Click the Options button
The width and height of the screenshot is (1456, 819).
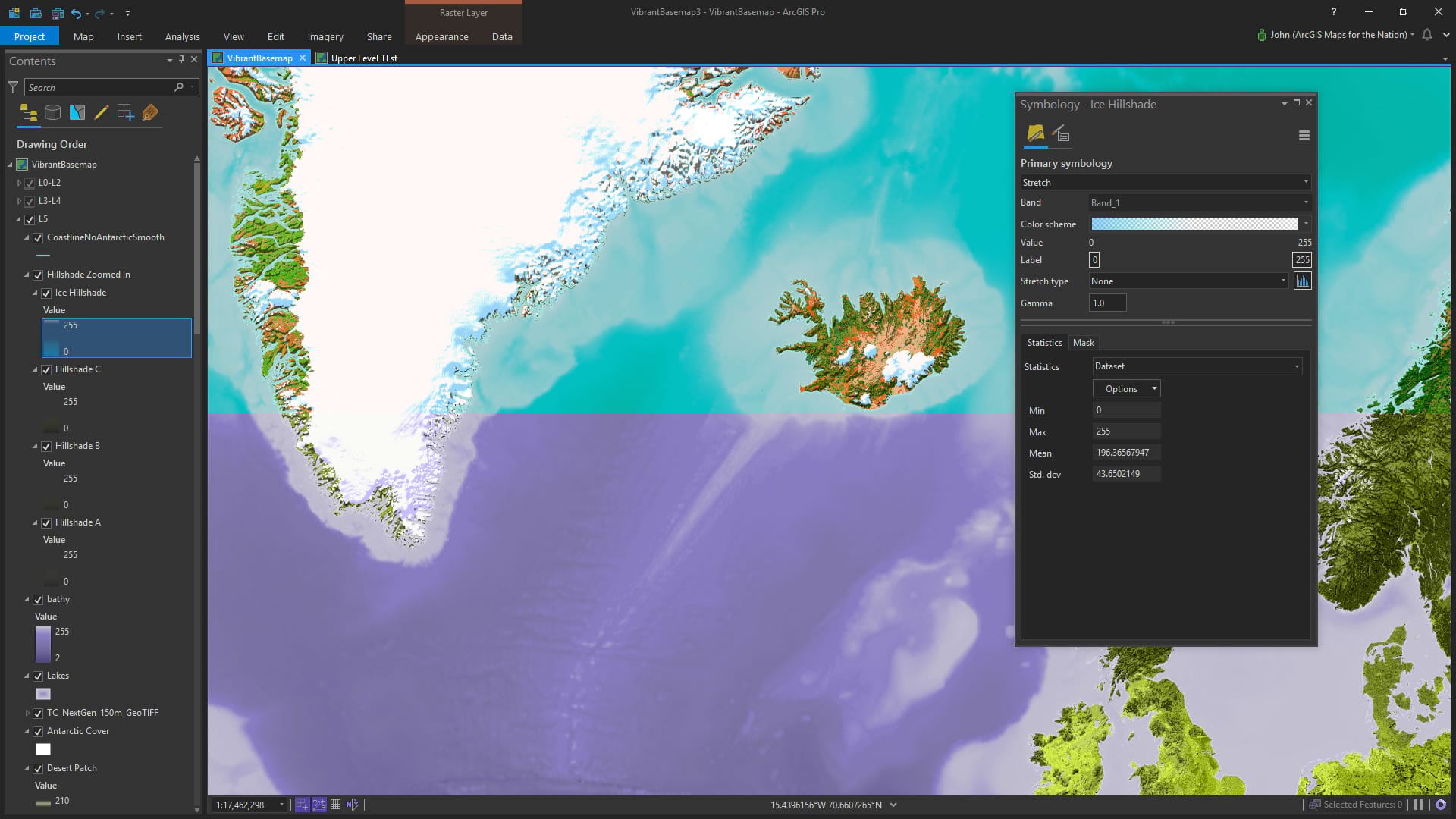[x=1126, y=389]
